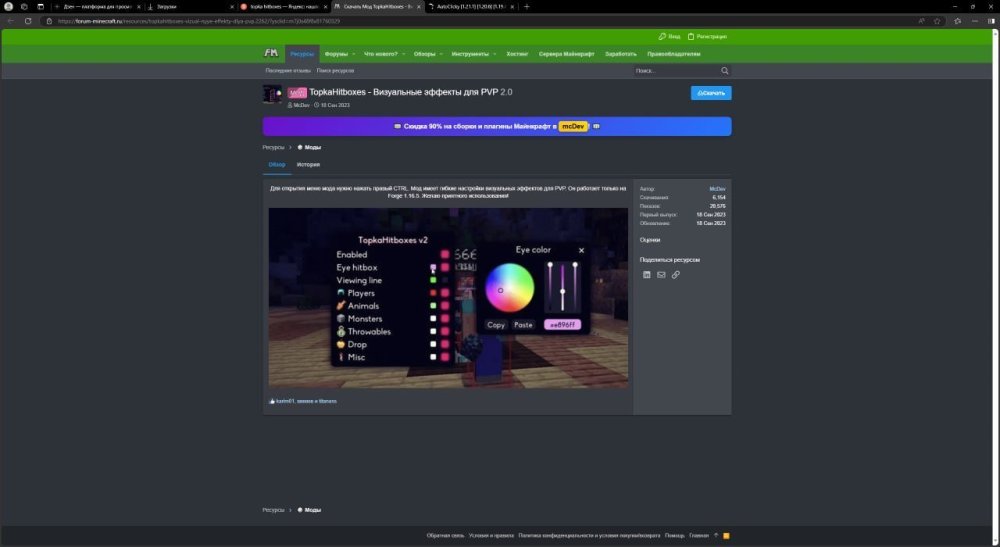Open the TopkaHitboxes v2 screenshot image
The height and width of the screenshot is (547, 1000).
[x=448, y=298]
